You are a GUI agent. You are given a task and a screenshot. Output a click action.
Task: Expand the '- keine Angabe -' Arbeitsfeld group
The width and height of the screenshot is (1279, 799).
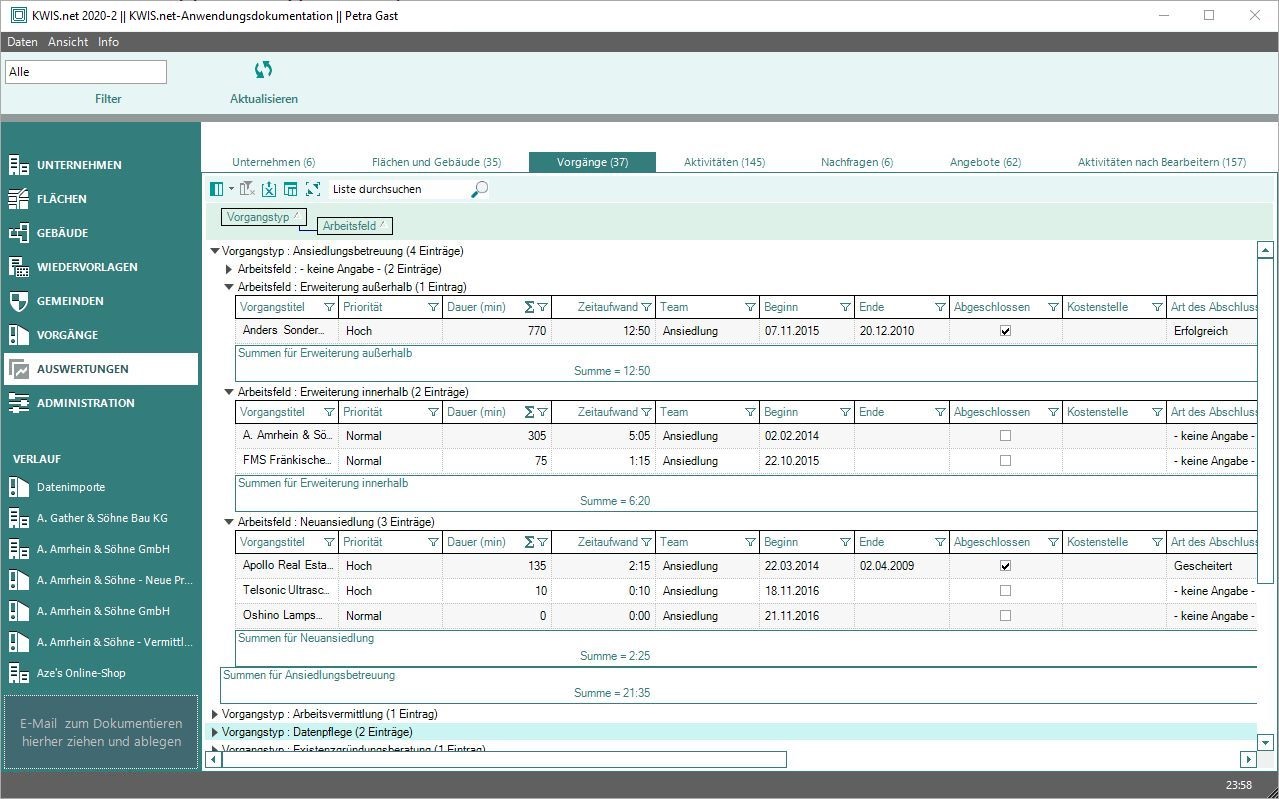click(230, 269)
